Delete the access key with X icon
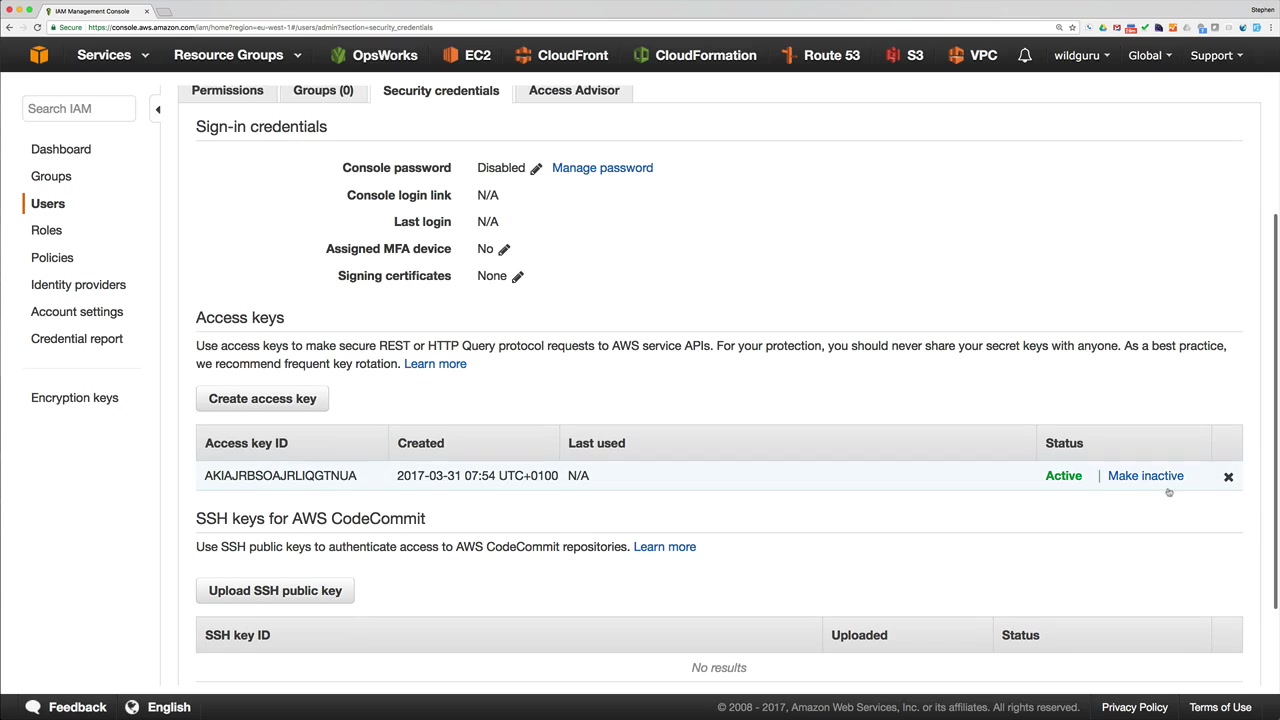Image resolution: width=1280 pixels, height=720 pixels. coord(1228,477)
